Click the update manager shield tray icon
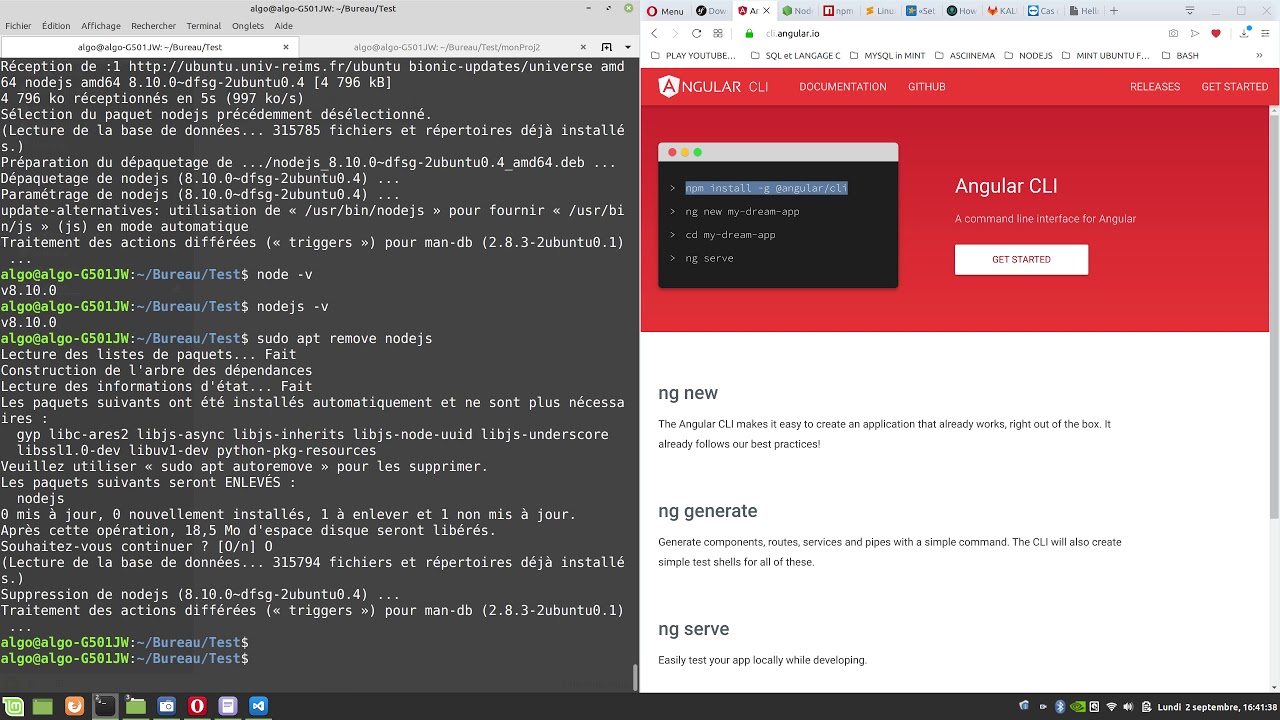 pyautogui.click(x=1024, y=706)
